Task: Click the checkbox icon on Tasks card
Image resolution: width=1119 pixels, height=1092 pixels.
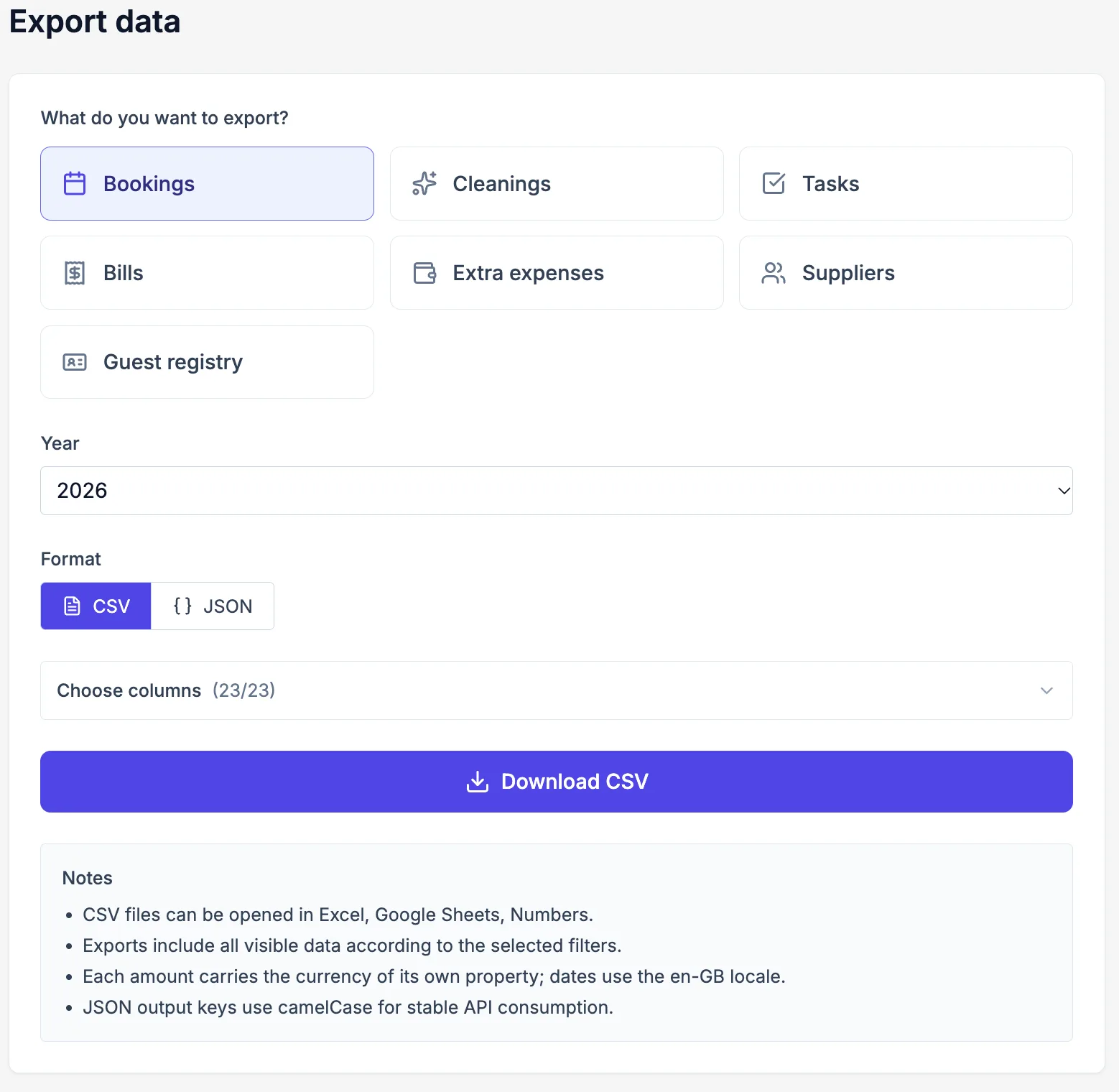Action: (774, 184)
